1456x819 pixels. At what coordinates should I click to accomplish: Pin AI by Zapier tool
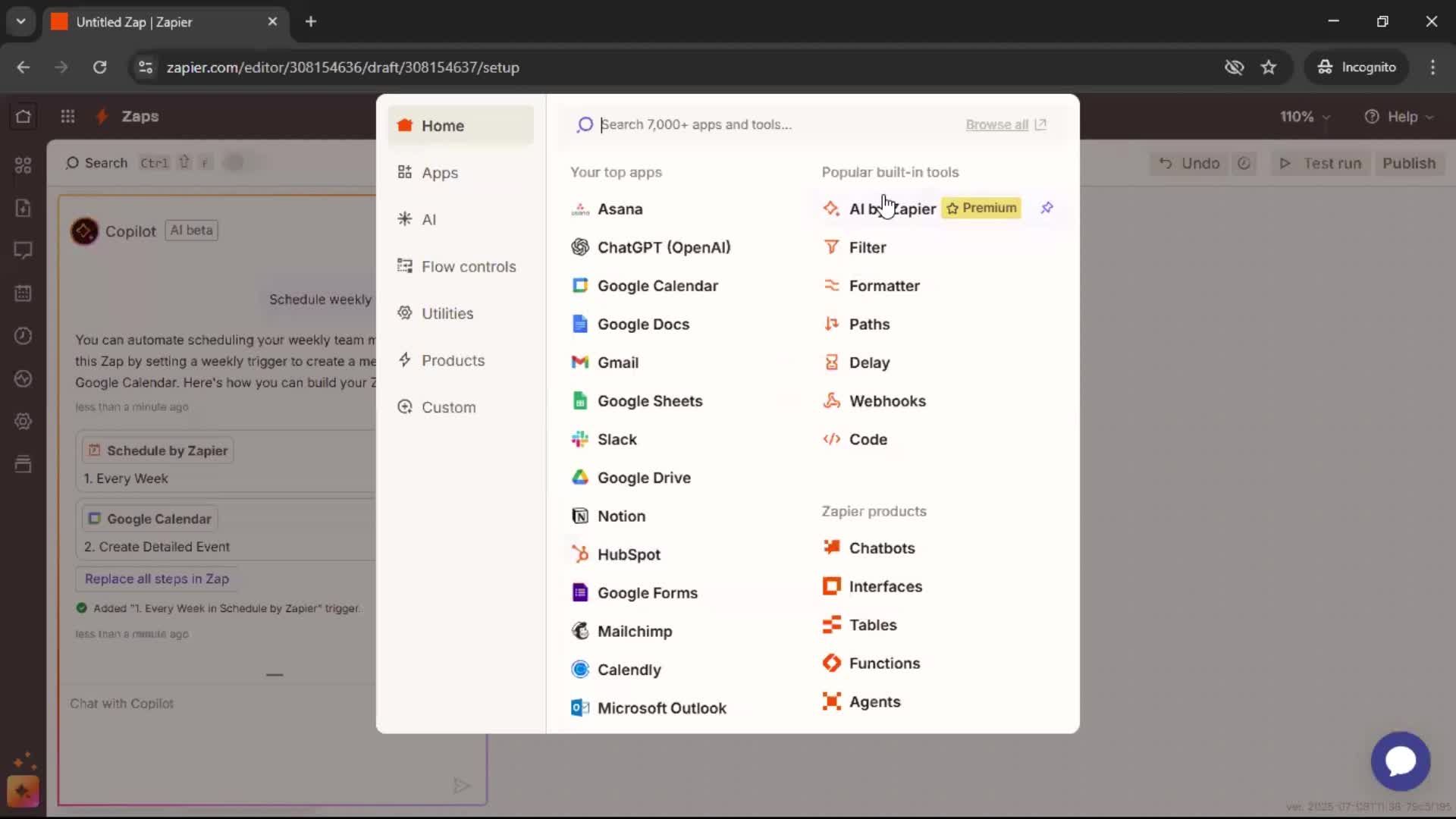pyautogui.click(x=1046, y=208)
